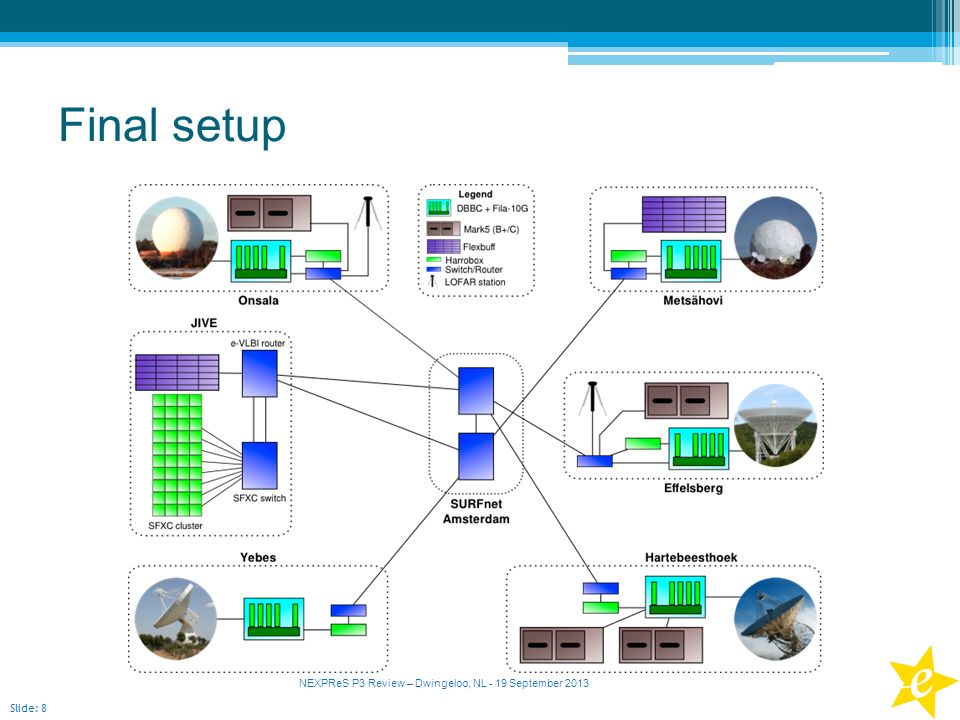
Task: Click the left Hartebeesthoek Mark5 unit
Action: [x=561, y=645]
